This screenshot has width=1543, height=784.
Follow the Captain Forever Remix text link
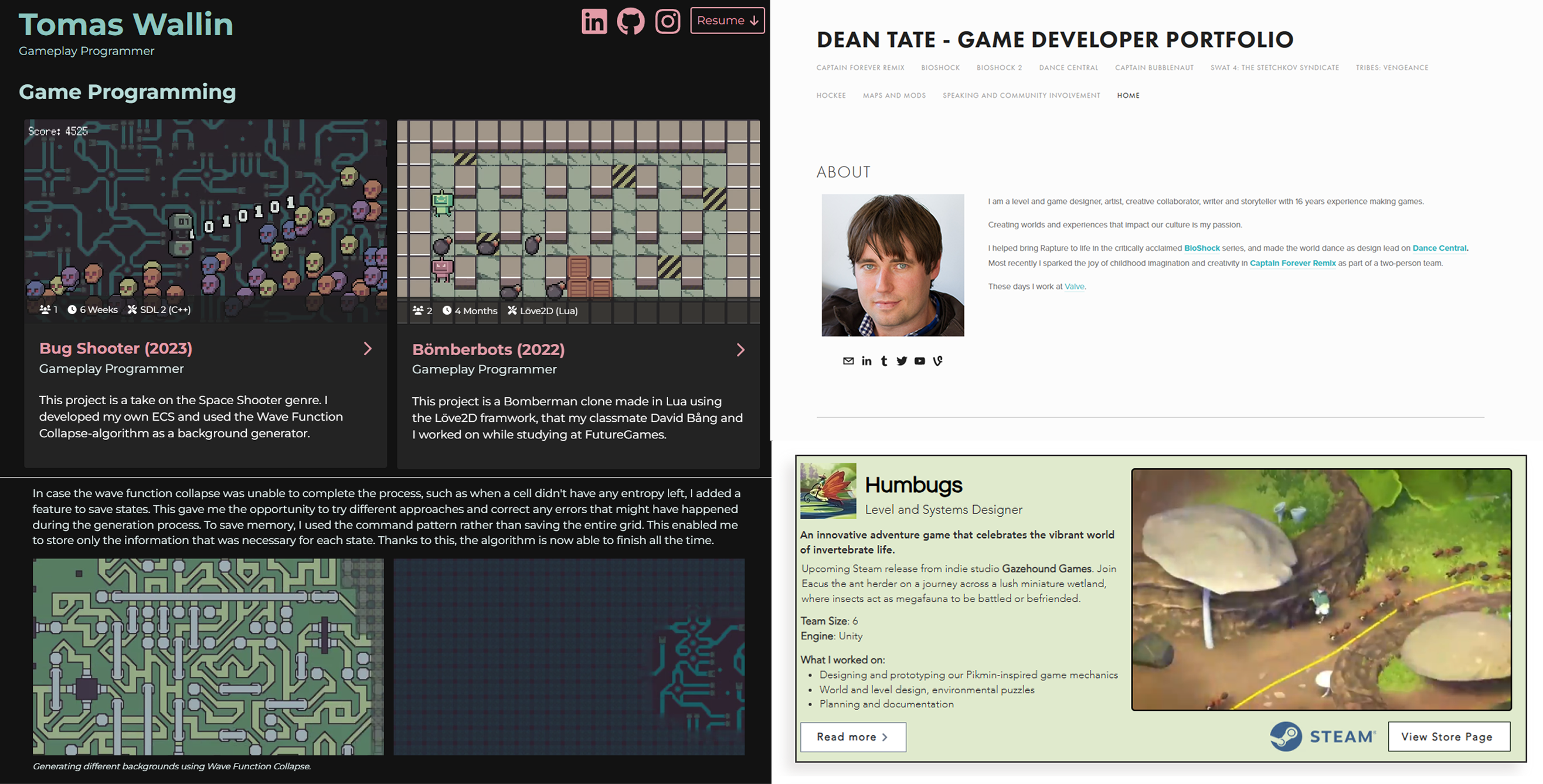point(1292,263)
